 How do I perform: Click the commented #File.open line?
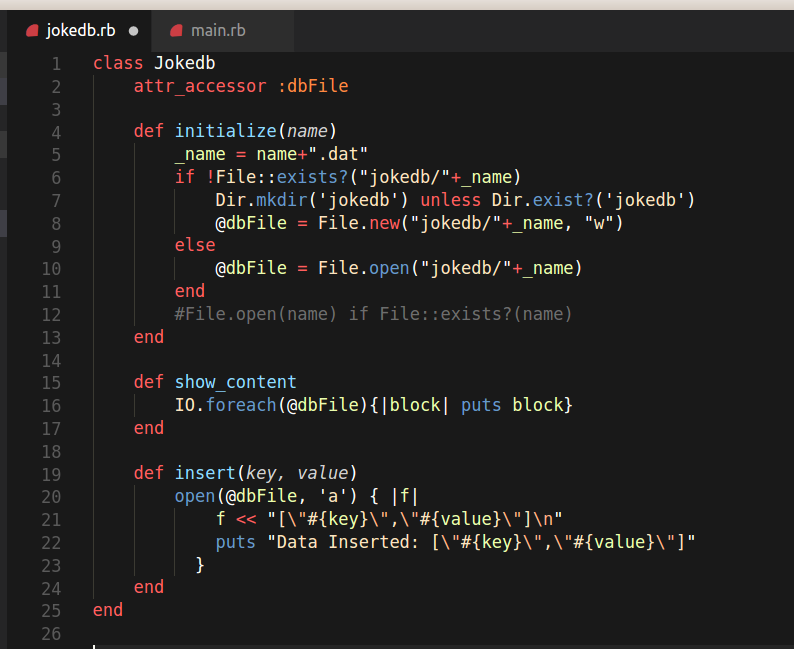pyautogui.click(x=373, y=314)
